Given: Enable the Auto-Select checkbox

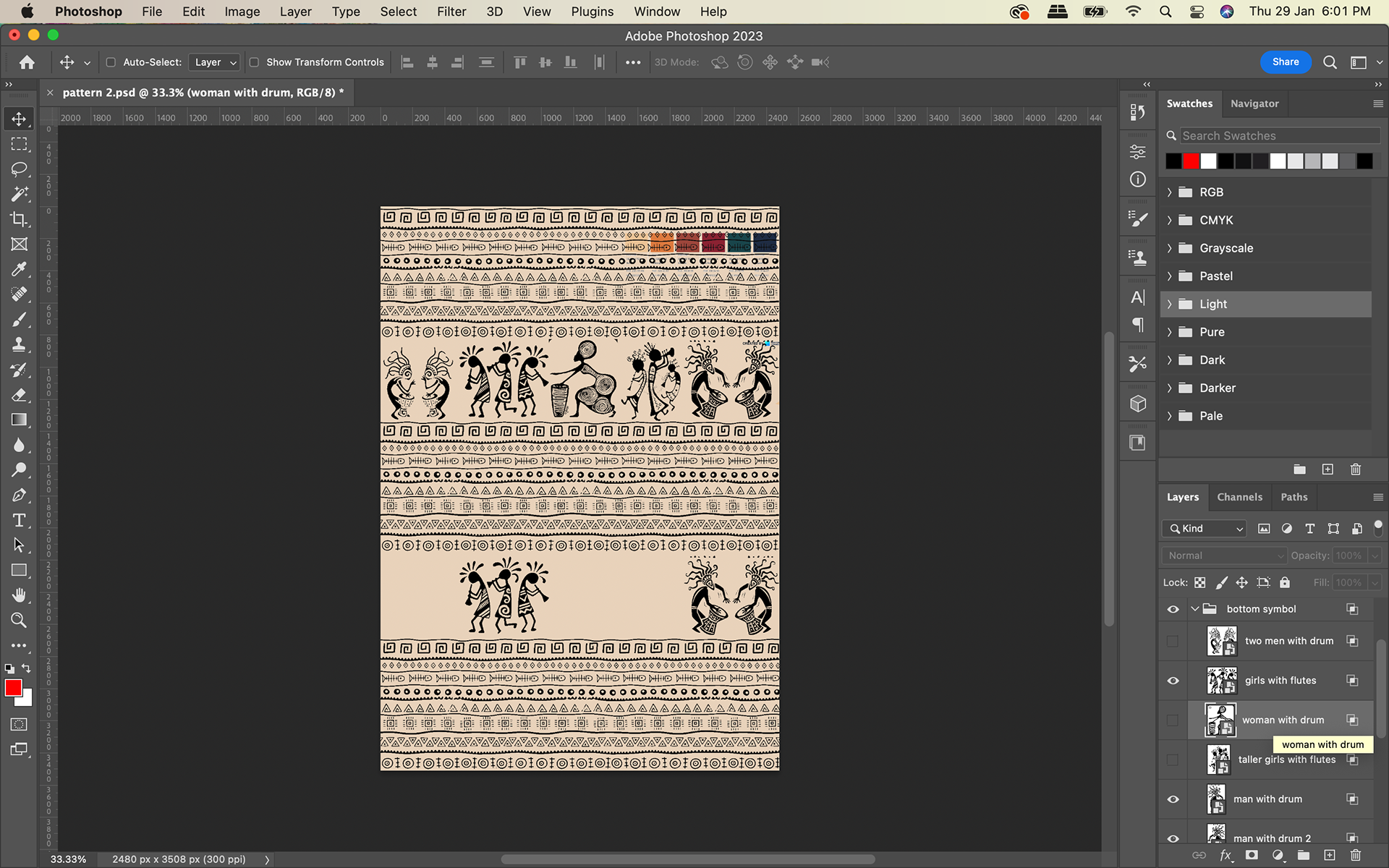Looking at the screenshot, I should click(111, 62).
